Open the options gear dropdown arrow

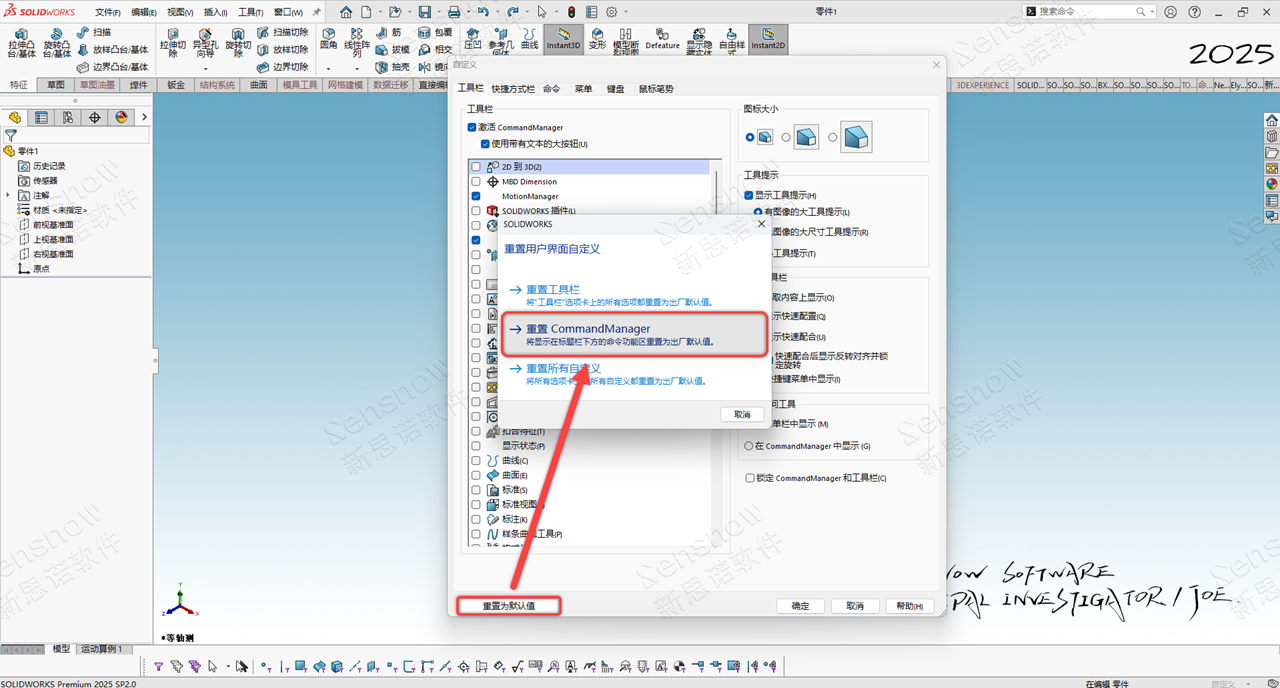pos(627,12)
